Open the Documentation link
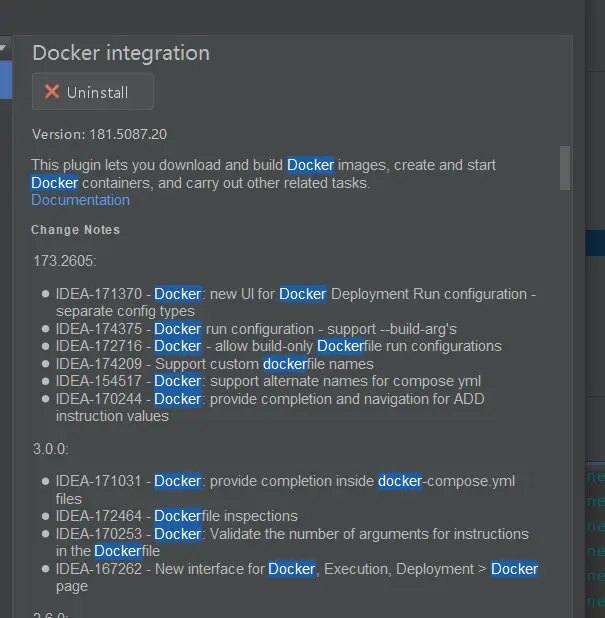This screenshot has width=605, height=618. [x=80, y=200]
